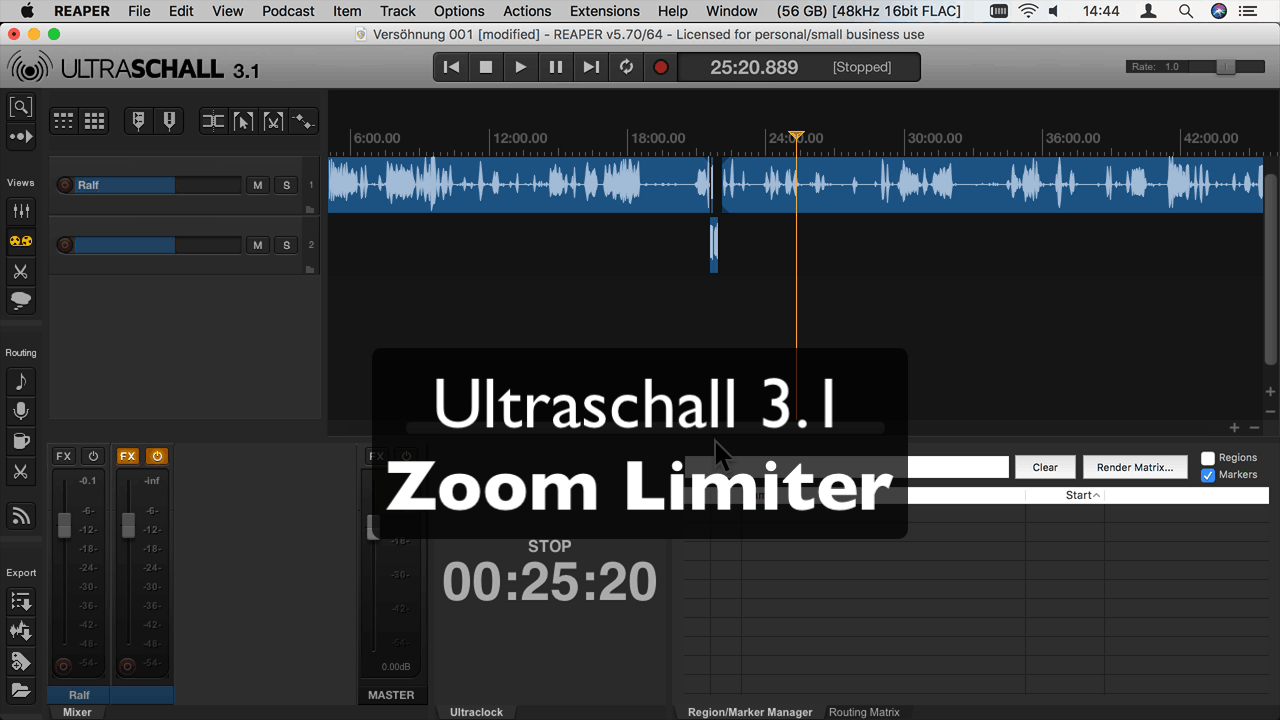The height and width of the screenshot is (720, 1280).
Task: Mute the Ralf track
Action: click(258, 185)
